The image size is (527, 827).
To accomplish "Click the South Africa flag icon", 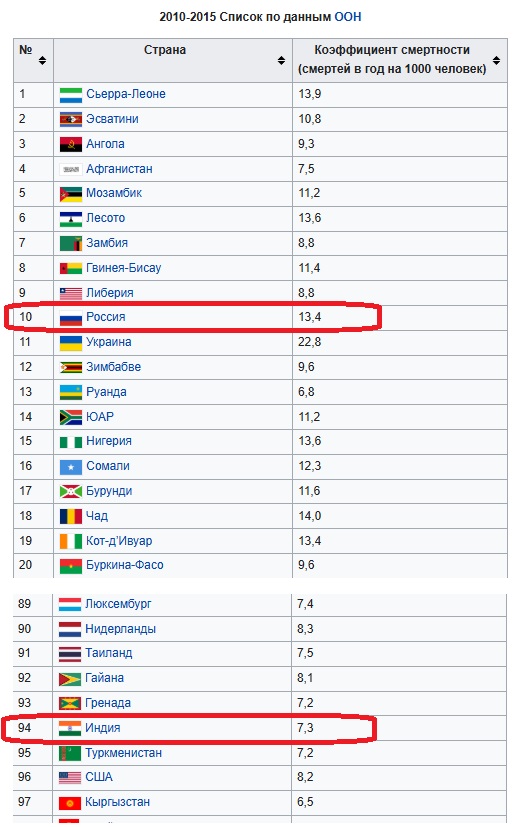I will coord(71,418).
